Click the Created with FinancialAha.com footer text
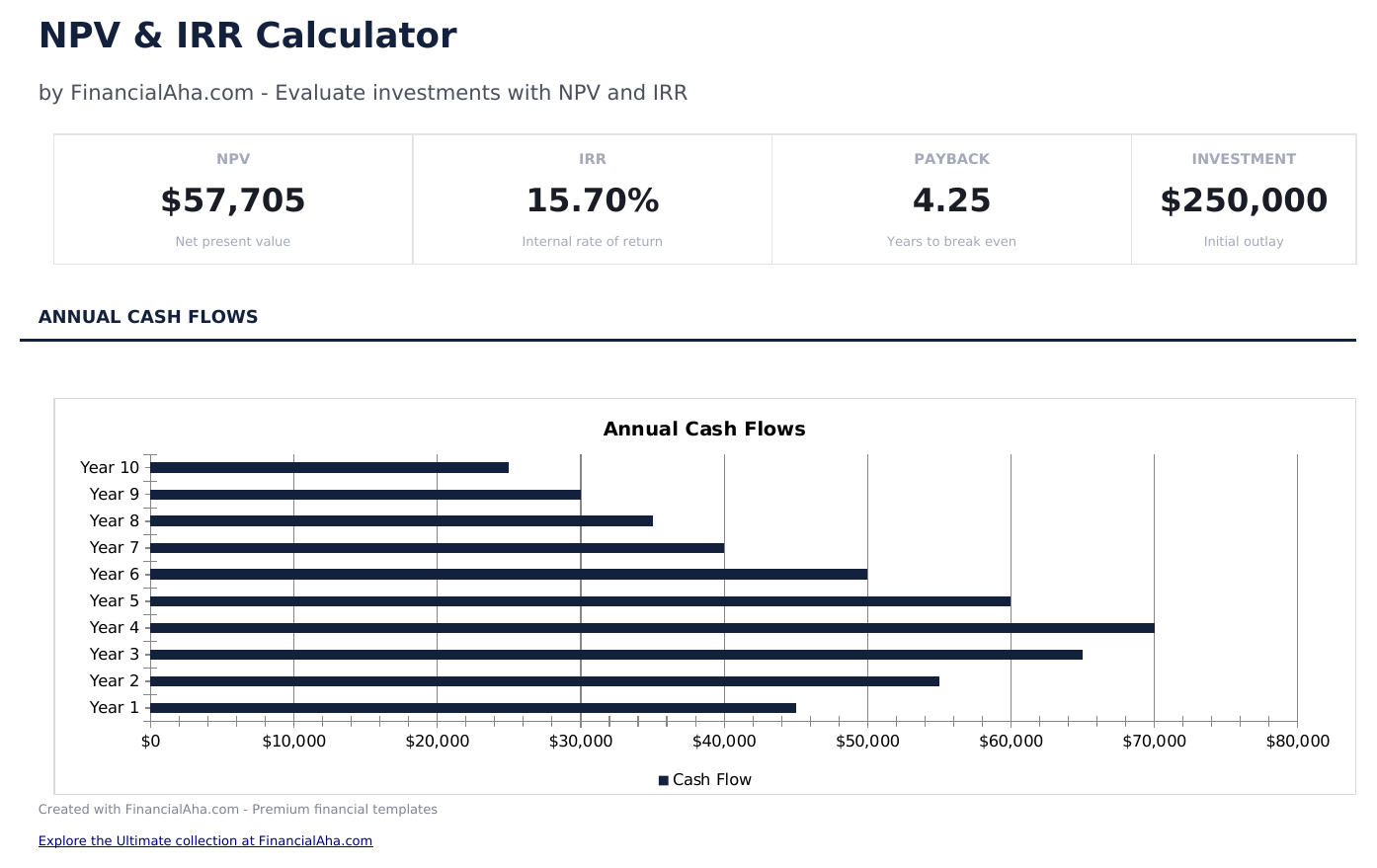The width and height of the screenshot is (1377, 868). 238,810
